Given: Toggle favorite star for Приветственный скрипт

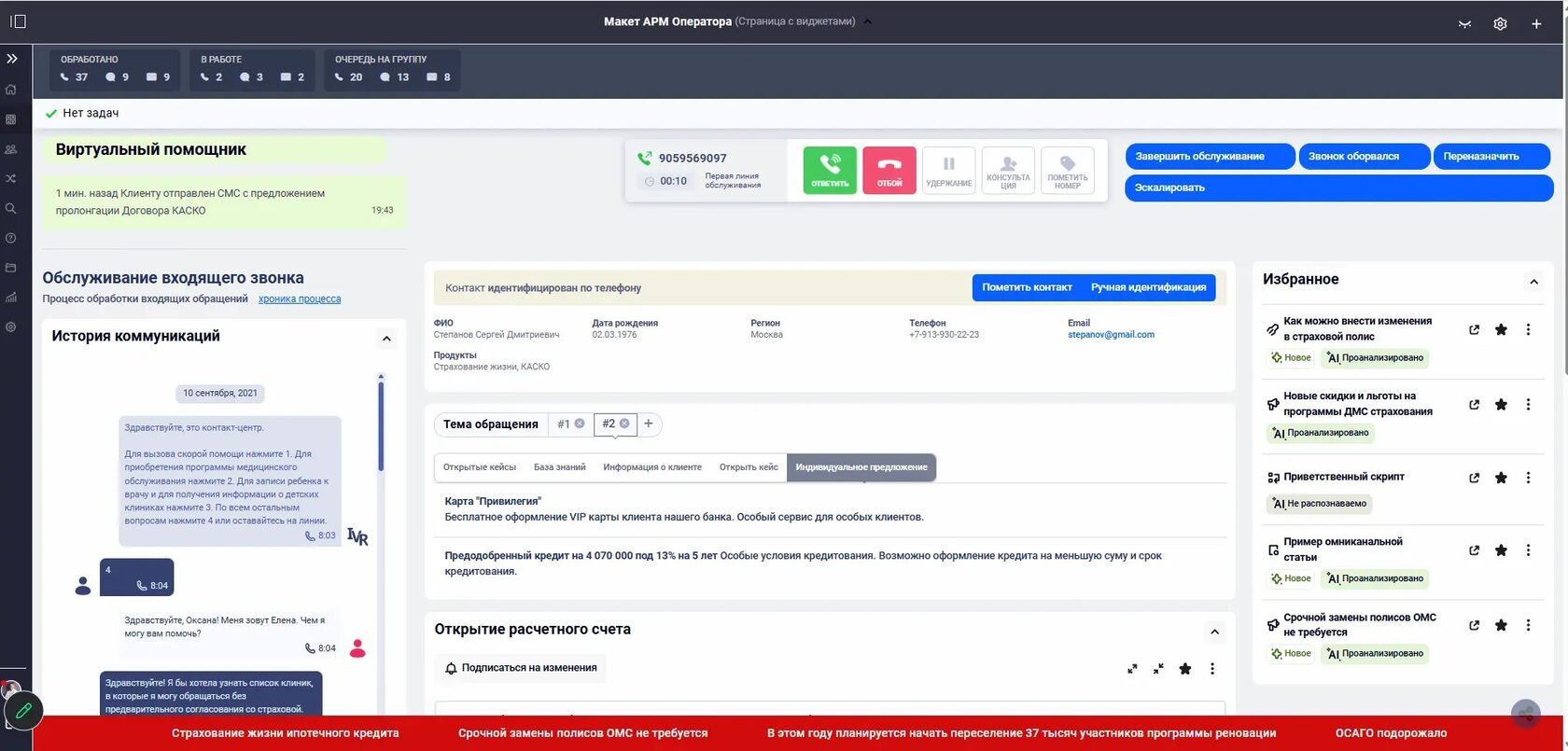Looking at the screenshot, I should (x=1501, y=478).
